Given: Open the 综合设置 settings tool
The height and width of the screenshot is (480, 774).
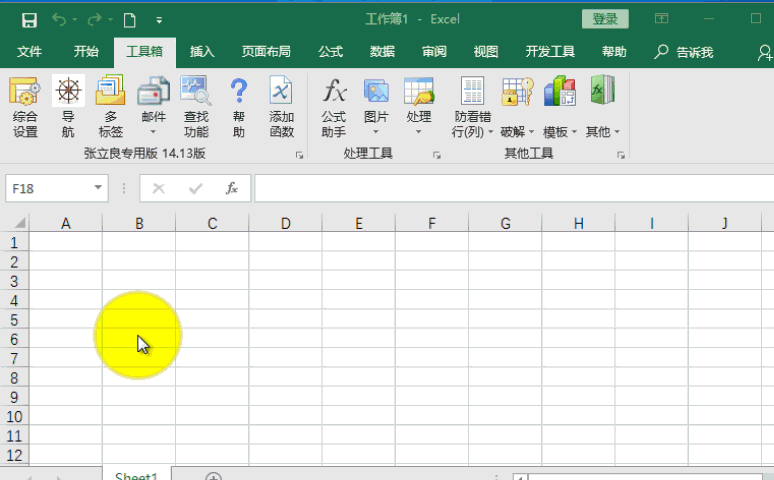Looking at the screenshot, I should pos(25,107).
